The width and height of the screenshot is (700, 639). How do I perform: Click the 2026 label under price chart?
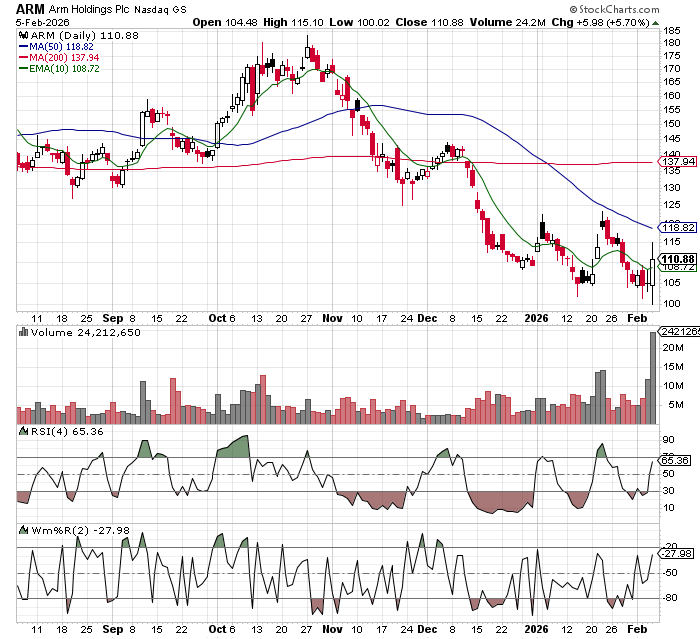pos(536,318)
